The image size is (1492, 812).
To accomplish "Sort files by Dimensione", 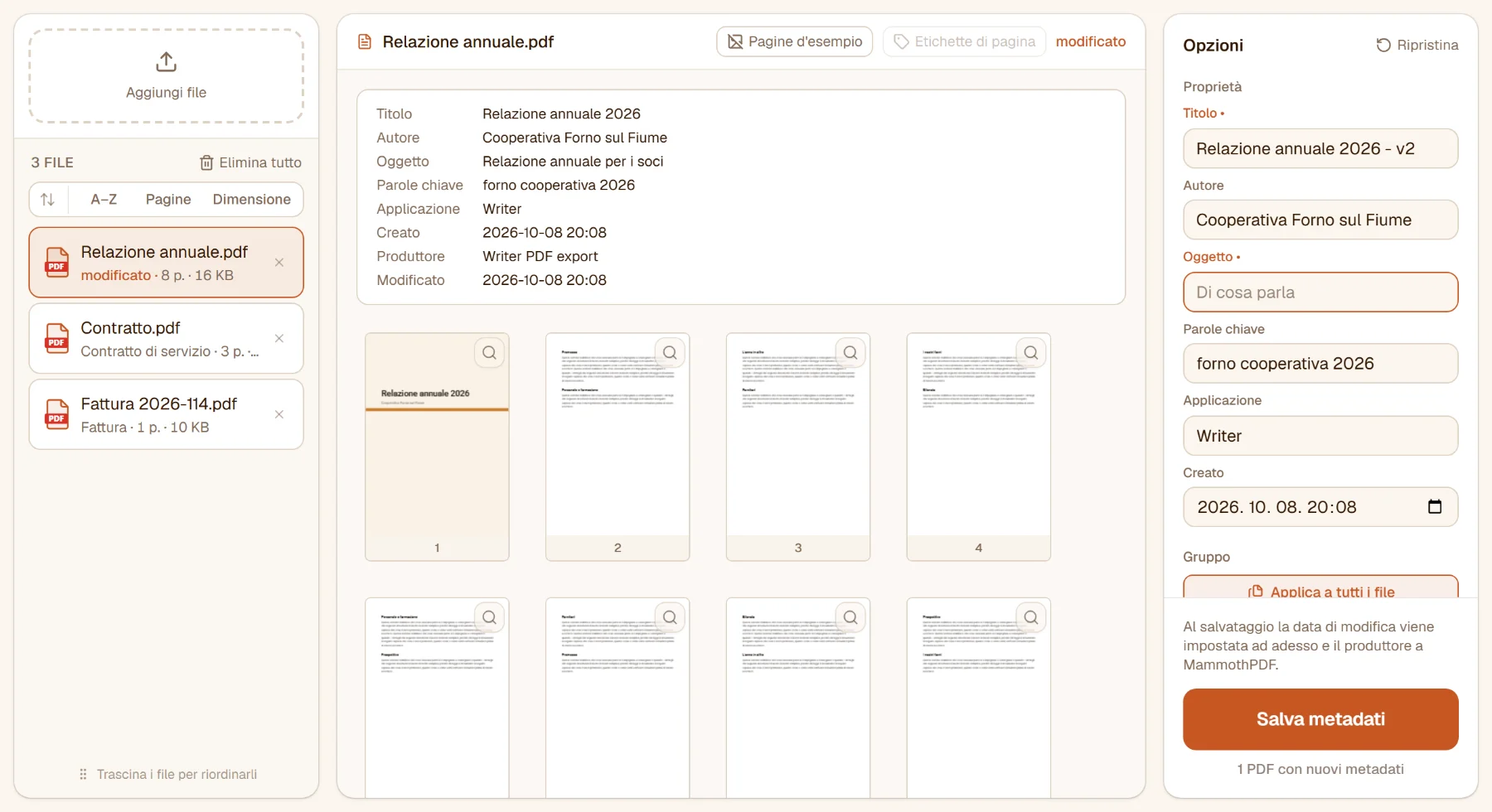I will (x=252, y=200).
